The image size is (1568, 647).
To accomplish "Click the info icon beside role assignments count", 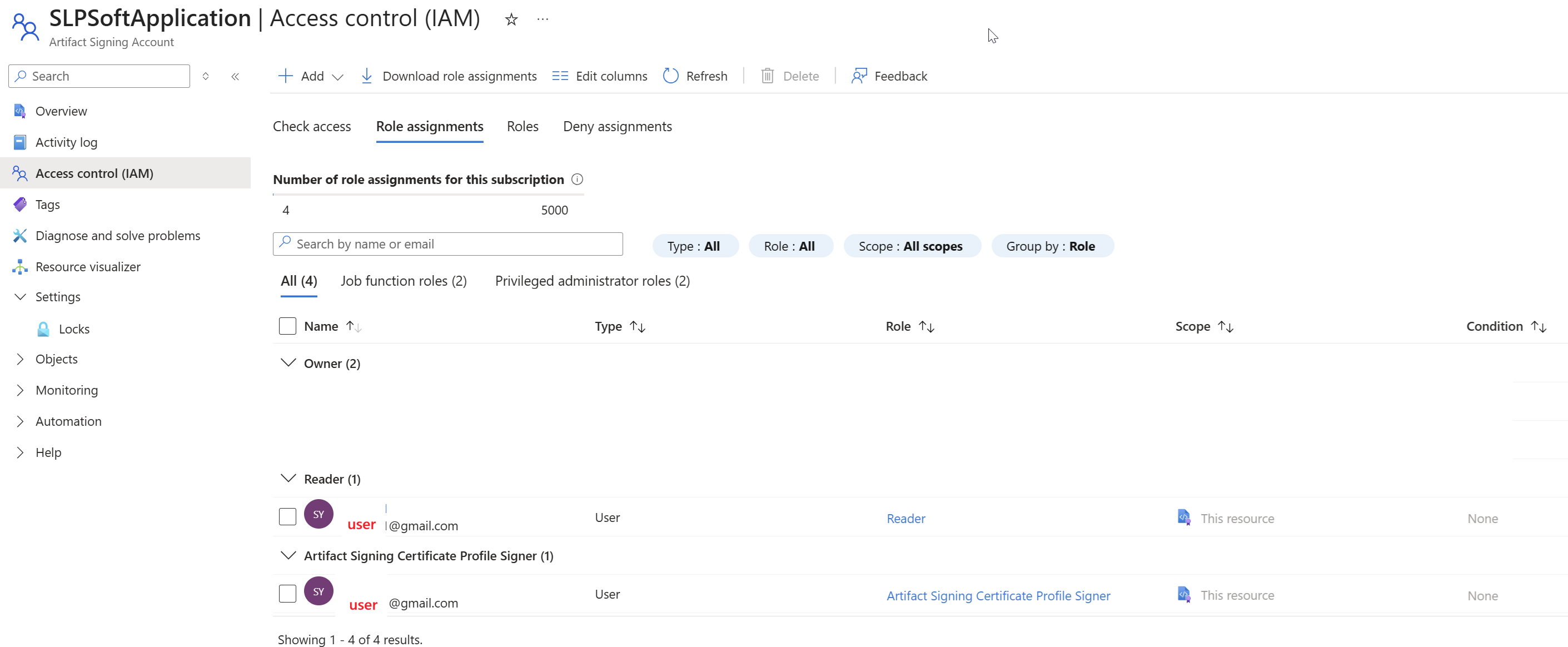I will [x=577, y=179].
